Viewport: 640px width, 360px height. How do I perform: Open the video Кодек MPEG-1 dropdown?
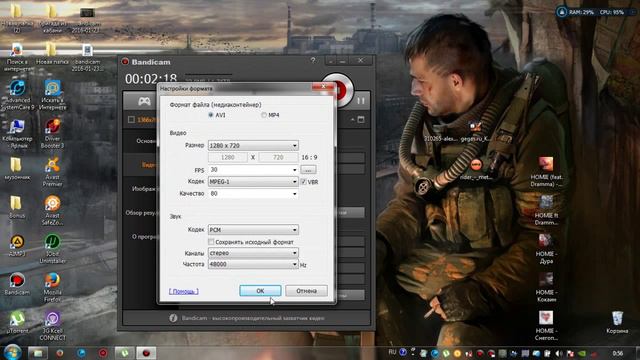[x=253, y=181]
